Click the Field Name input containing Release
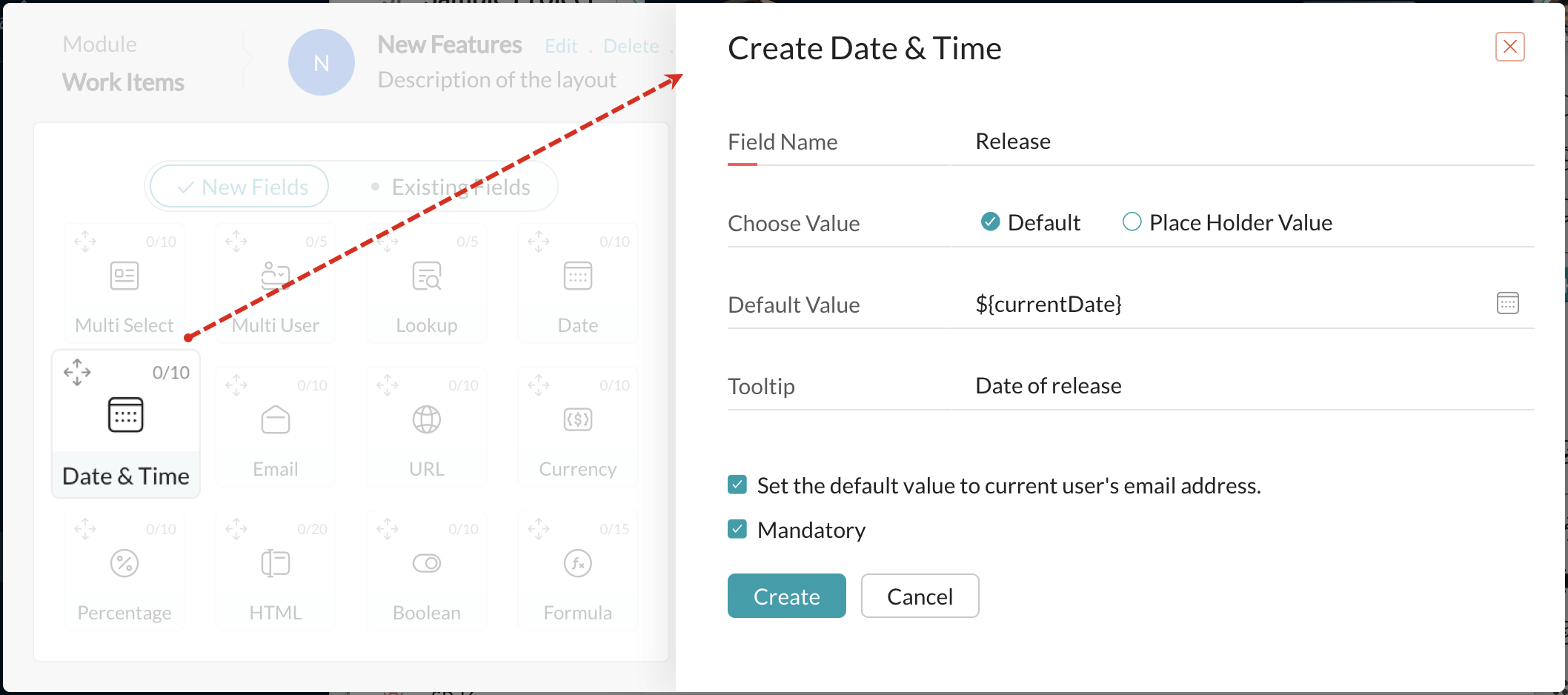Image resolution: width=1568 pixels, height=695 pixels. [x=1242, y=141]
